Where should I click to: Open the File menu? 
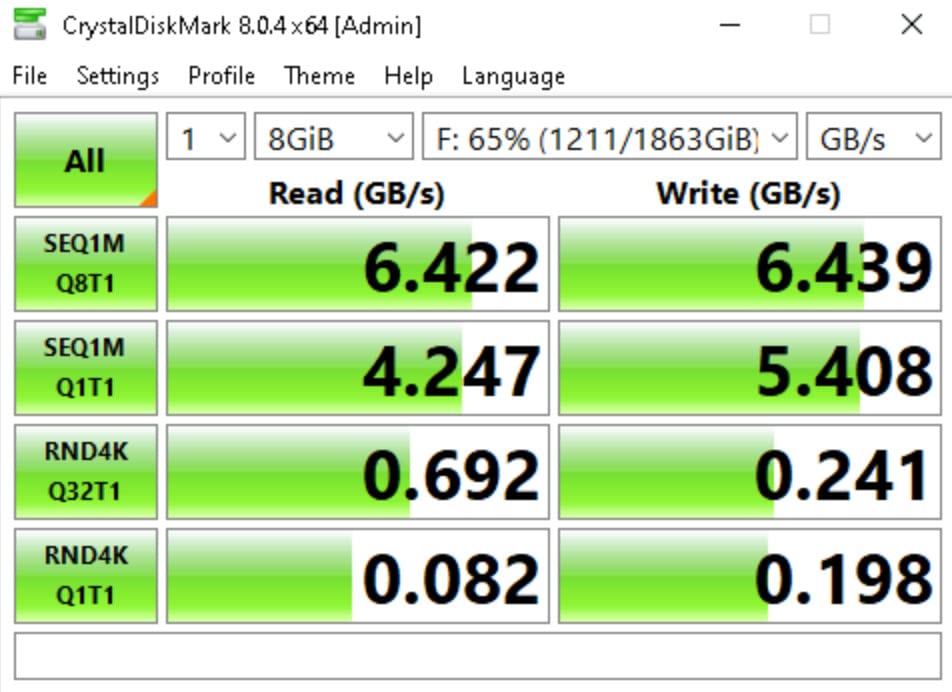point(30,76)
